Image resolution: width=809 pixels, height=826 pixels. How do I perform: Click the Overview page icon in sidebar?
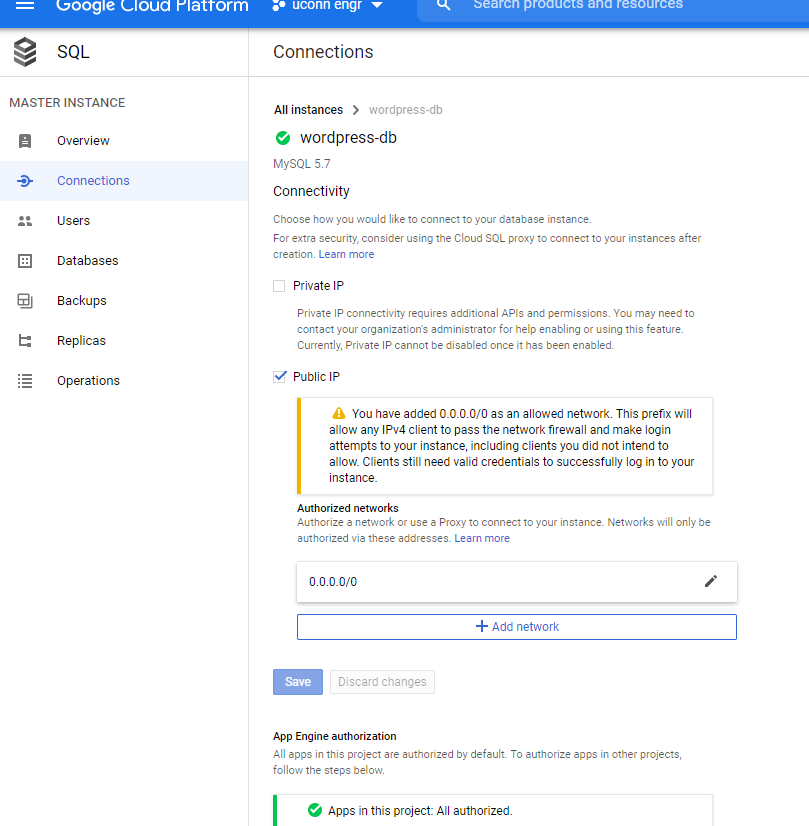tap(25, 141)
